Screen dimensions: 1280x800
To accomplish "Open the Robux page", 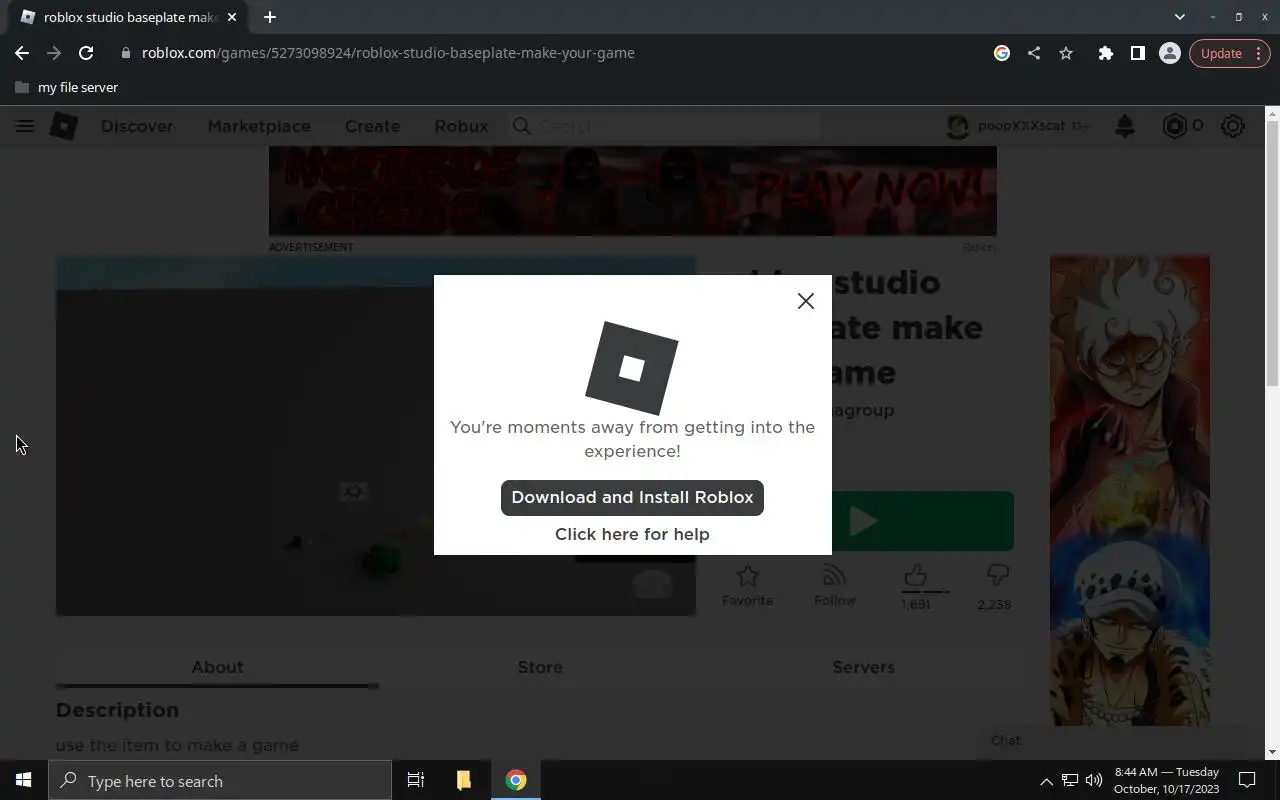I will [461, 126].
